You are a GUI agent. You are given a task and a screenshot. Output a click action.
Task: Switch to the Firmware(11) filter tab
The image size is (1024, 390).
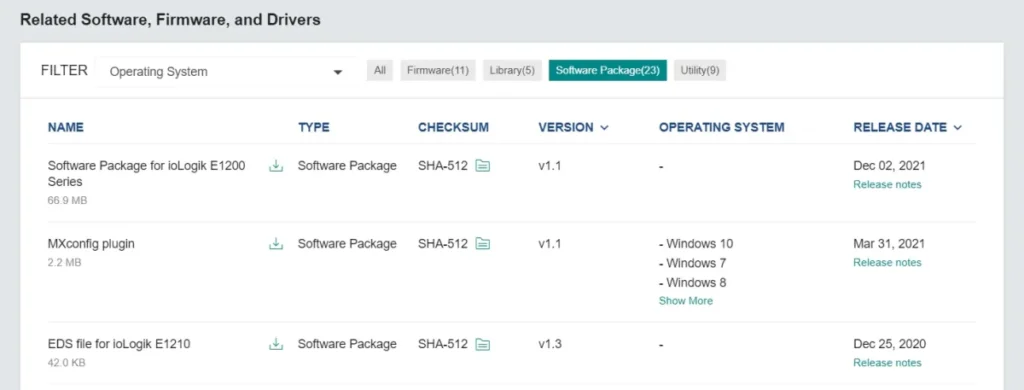438,71
